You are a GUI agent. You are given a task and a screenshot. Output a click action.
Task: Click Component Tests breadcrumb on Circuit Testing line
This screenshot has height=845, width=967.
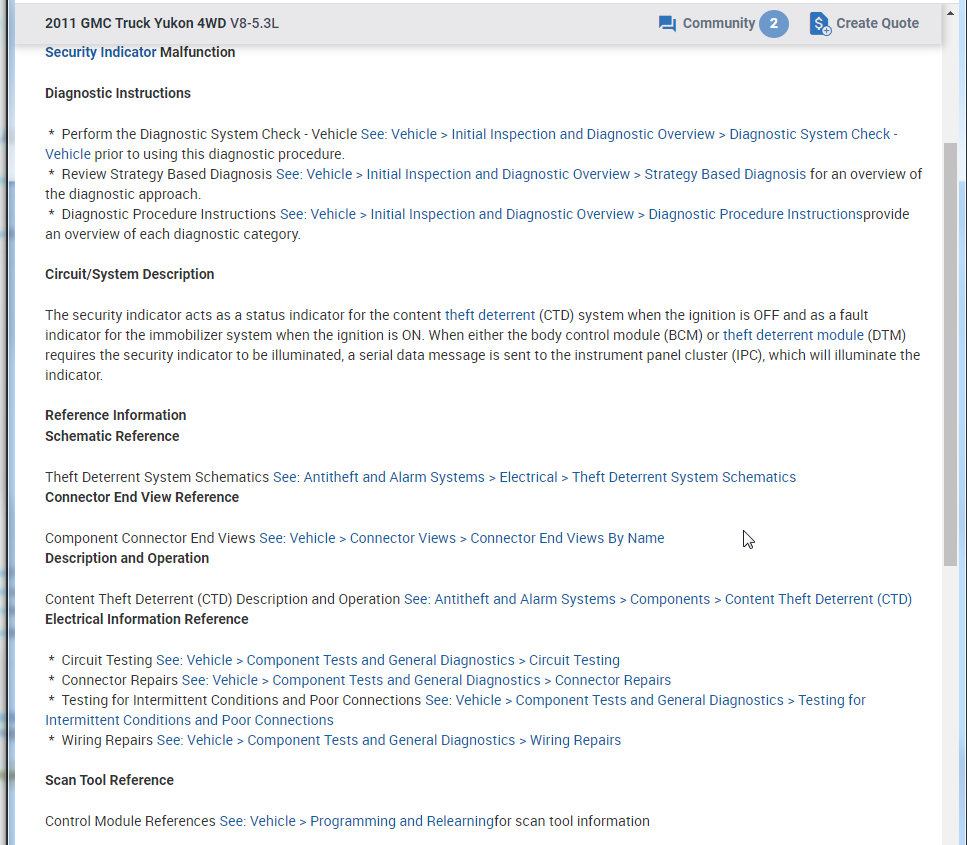[x=380, y=661]
